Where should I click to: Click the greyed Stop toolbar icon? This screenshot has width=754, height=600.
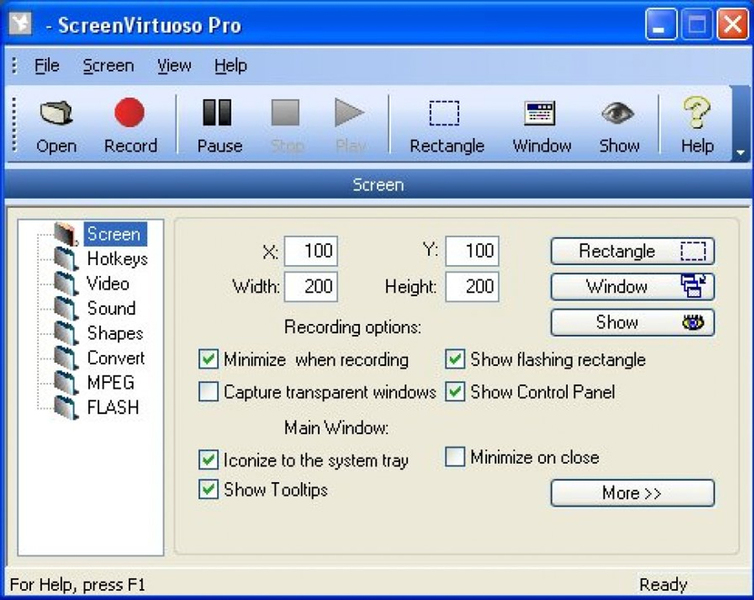coord(286,112)
